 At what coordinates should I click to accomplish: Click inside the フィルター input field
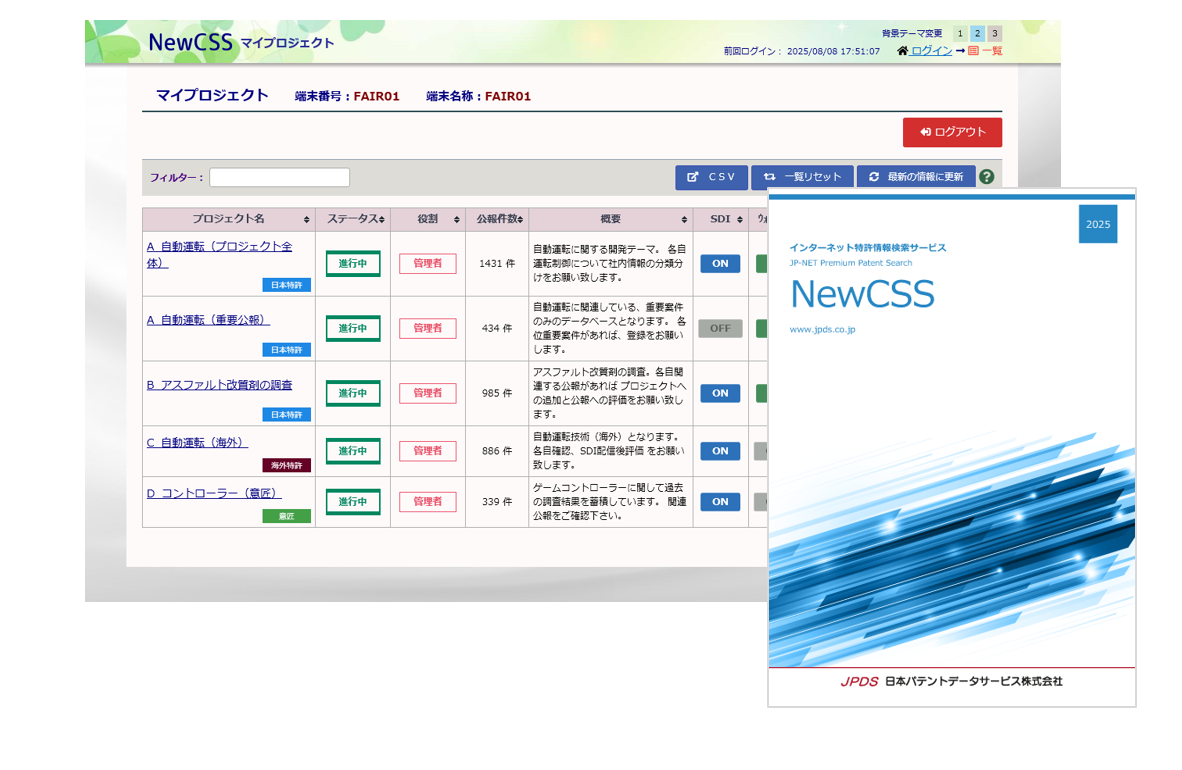[280, 177]
